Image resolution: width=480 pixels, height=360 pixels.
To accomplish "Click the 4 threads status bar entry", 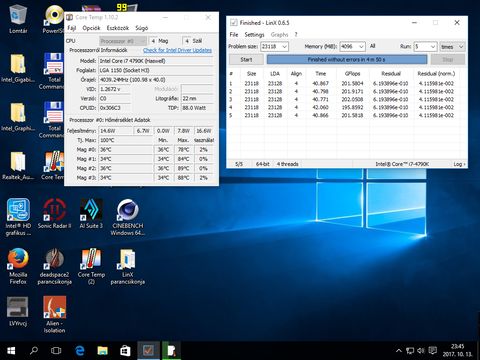I will tap(287, 164).
